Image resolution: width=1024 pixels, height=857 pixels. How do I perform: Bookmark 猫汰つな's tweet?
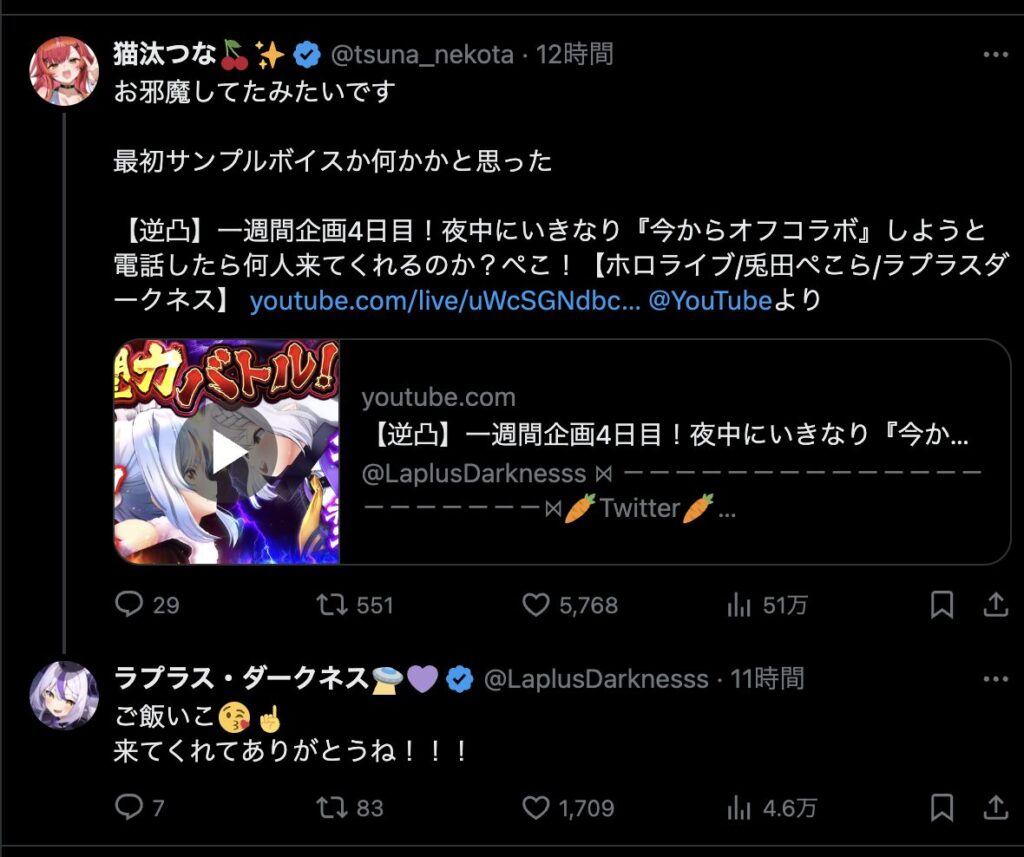[x=942, y=605]
